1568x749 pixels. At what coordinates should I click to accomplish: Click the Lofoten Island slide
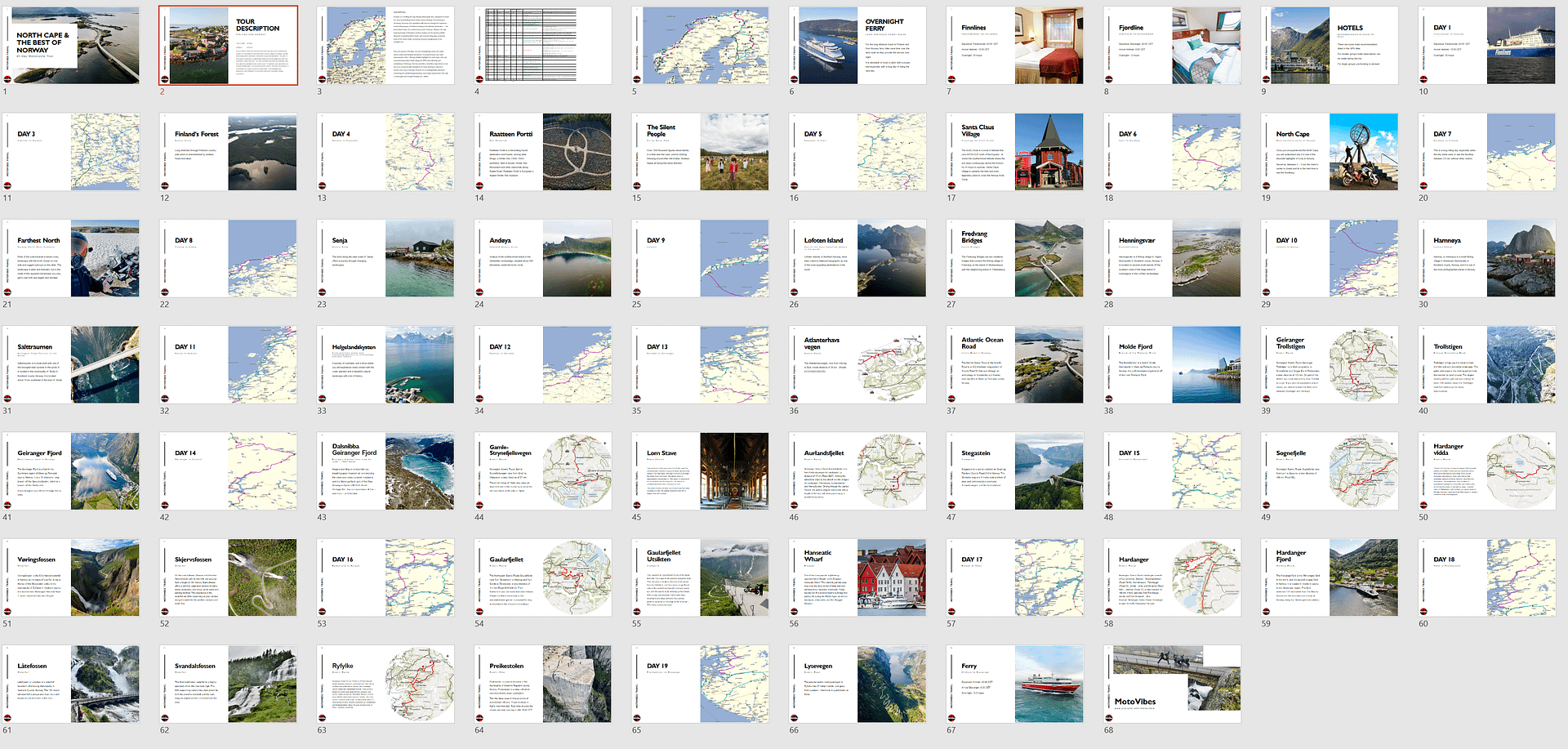(857, 258)
